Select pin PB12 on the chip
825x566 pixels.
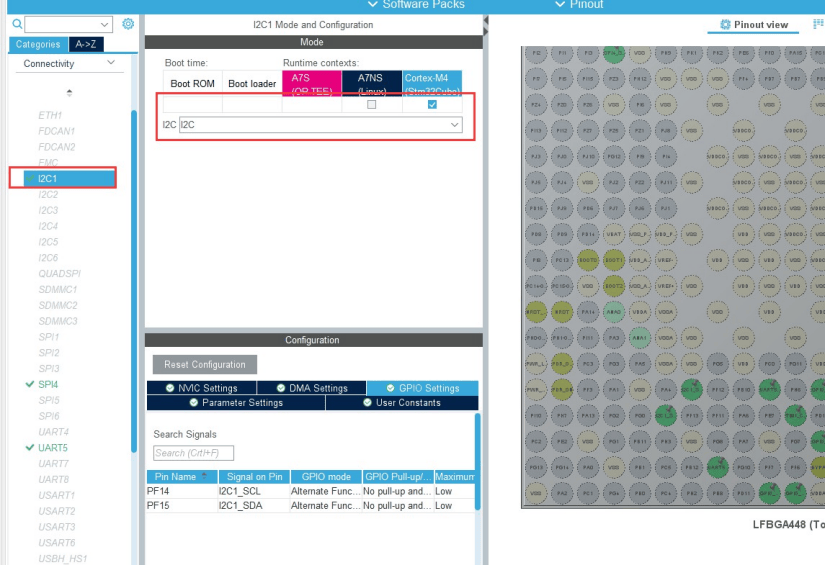tap(691, 467)
